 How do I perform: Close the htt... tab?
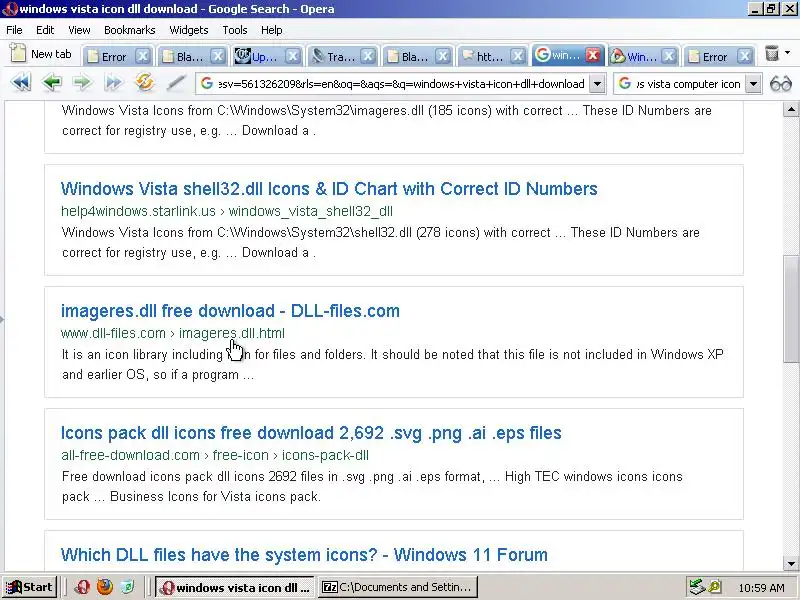coord(518,56)
